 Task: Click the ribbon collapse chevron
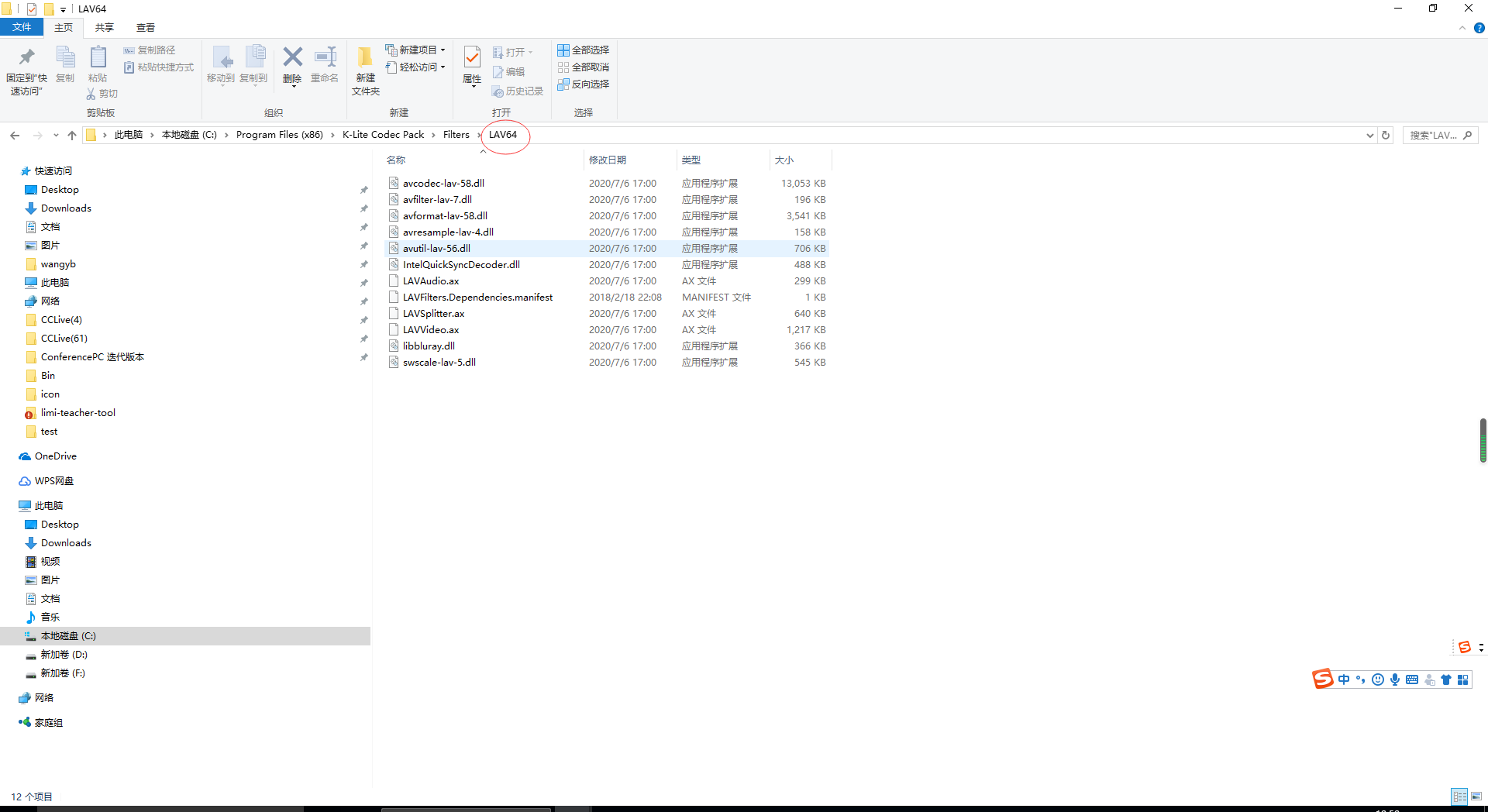1462,28
